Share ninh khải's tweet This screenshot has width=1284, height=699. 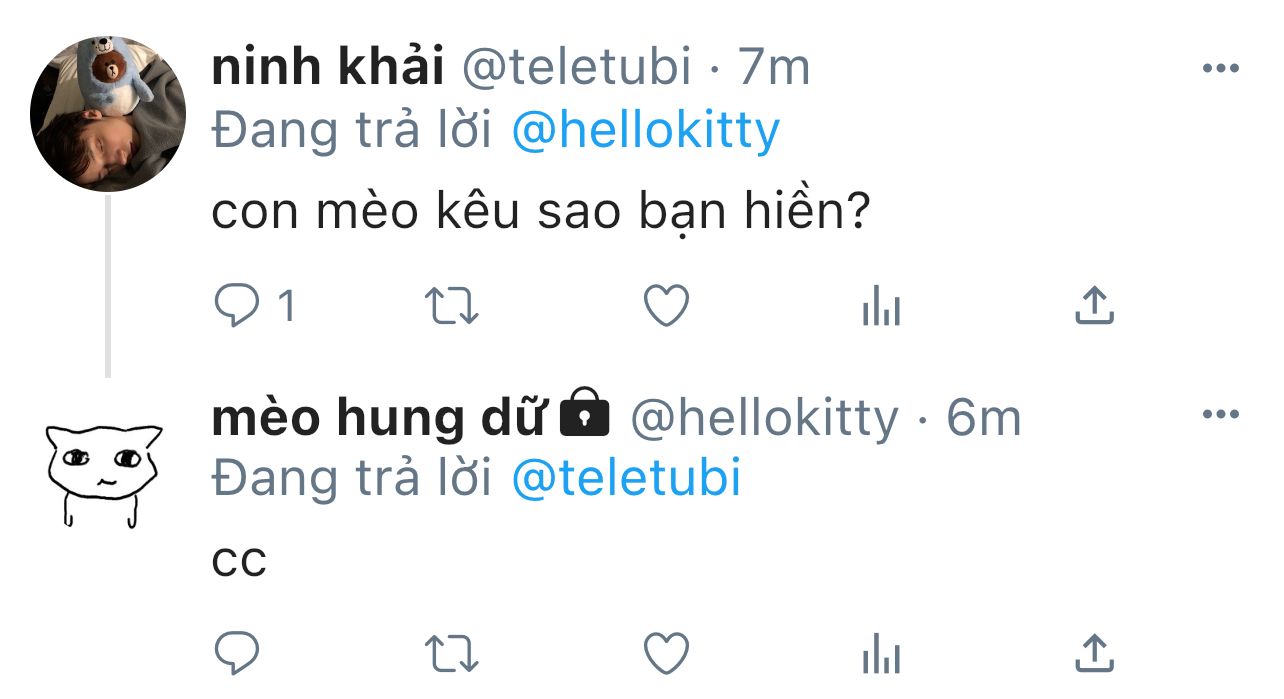coord(1095,305)
